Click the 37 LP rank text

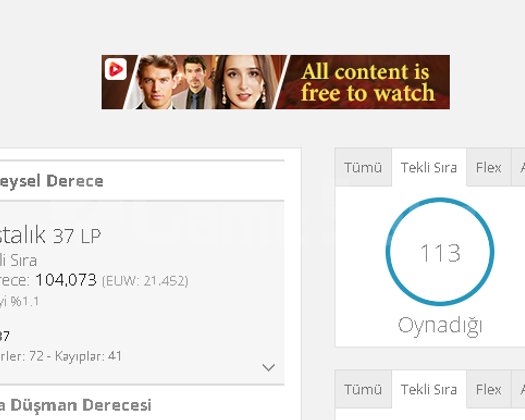(x=77, y=236)
